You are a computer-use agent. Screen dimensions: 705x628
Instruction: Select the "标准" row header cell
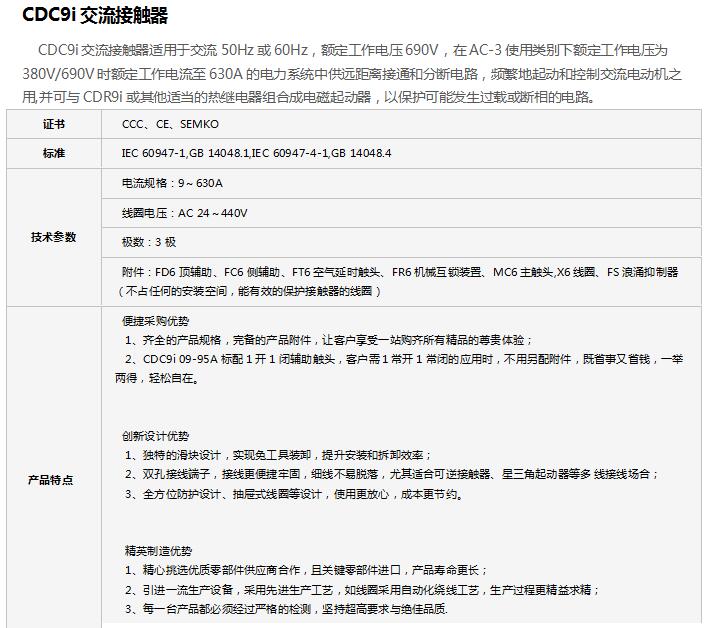coord(54,153)
